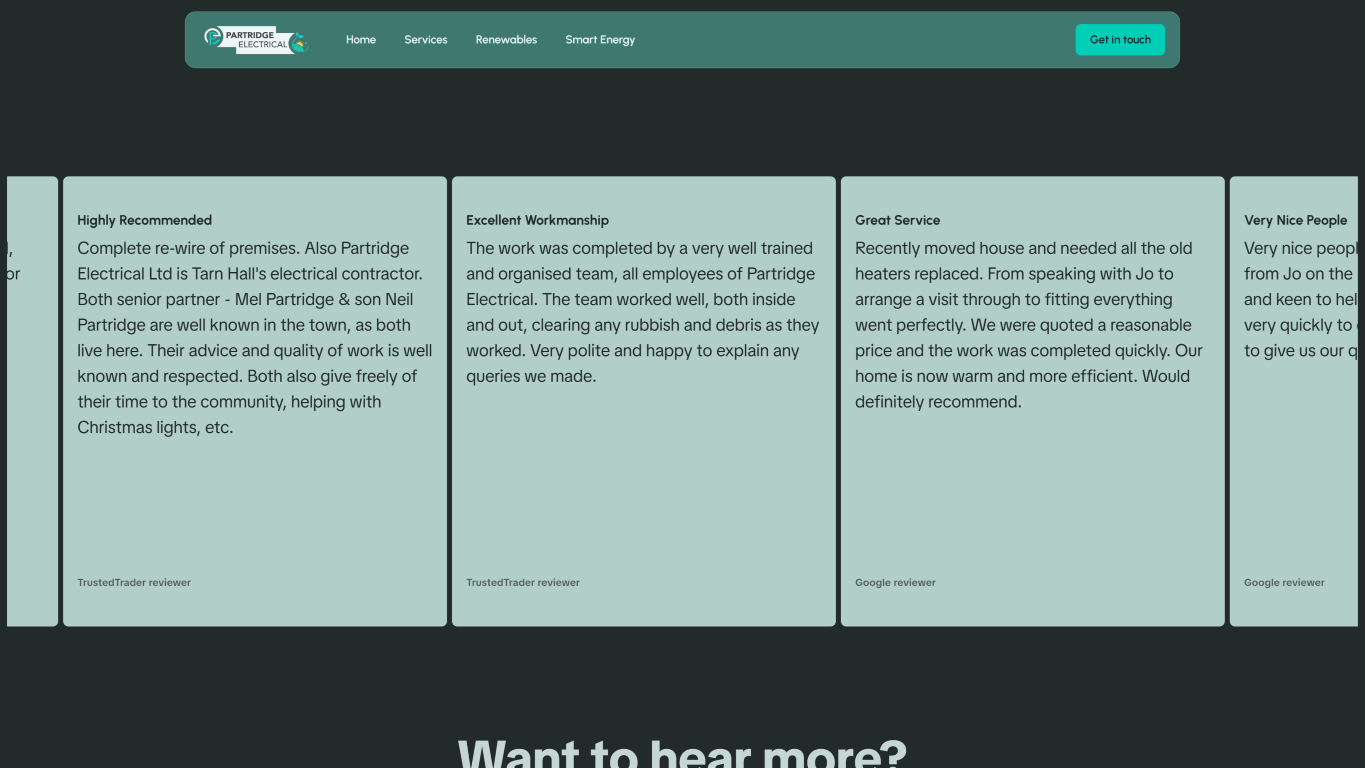Click the Highly Recommended review title

145,220
